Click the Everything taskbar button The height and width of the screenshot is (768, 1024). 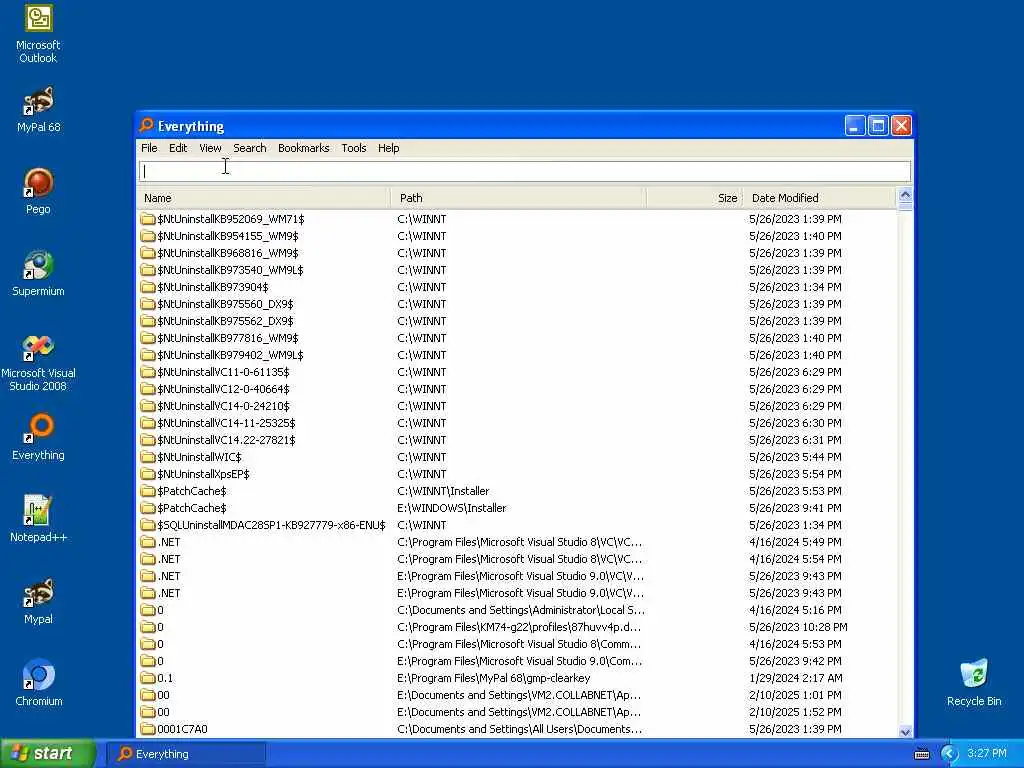[x=186, y=754]
